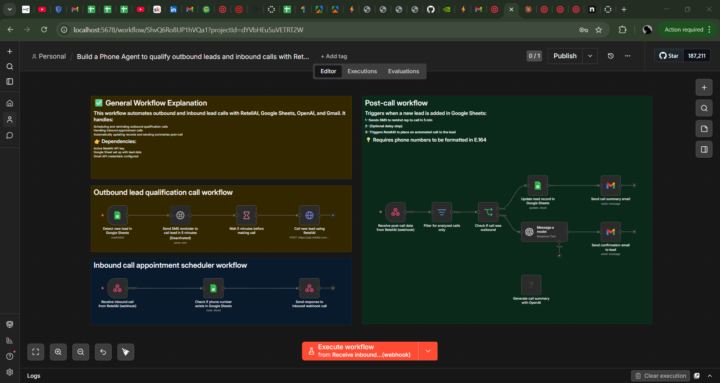Open the Logs panel header
The height and width of the screenshot is (383, 720).
(x=34, y=376)
